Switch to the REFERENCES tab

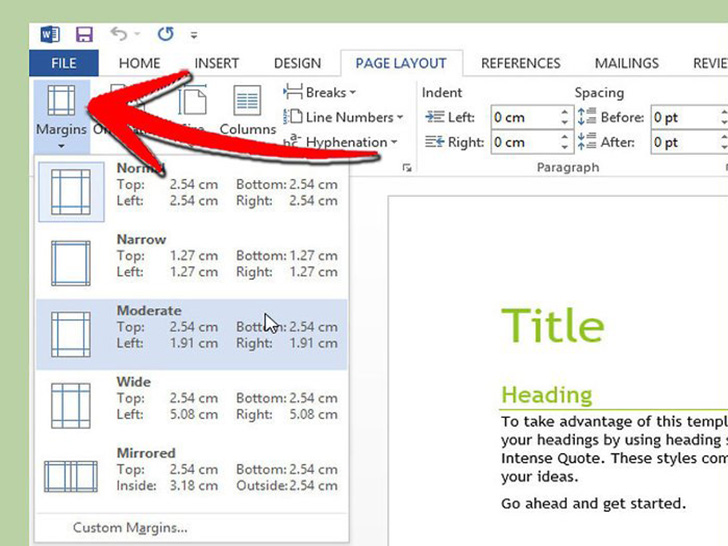520,63
